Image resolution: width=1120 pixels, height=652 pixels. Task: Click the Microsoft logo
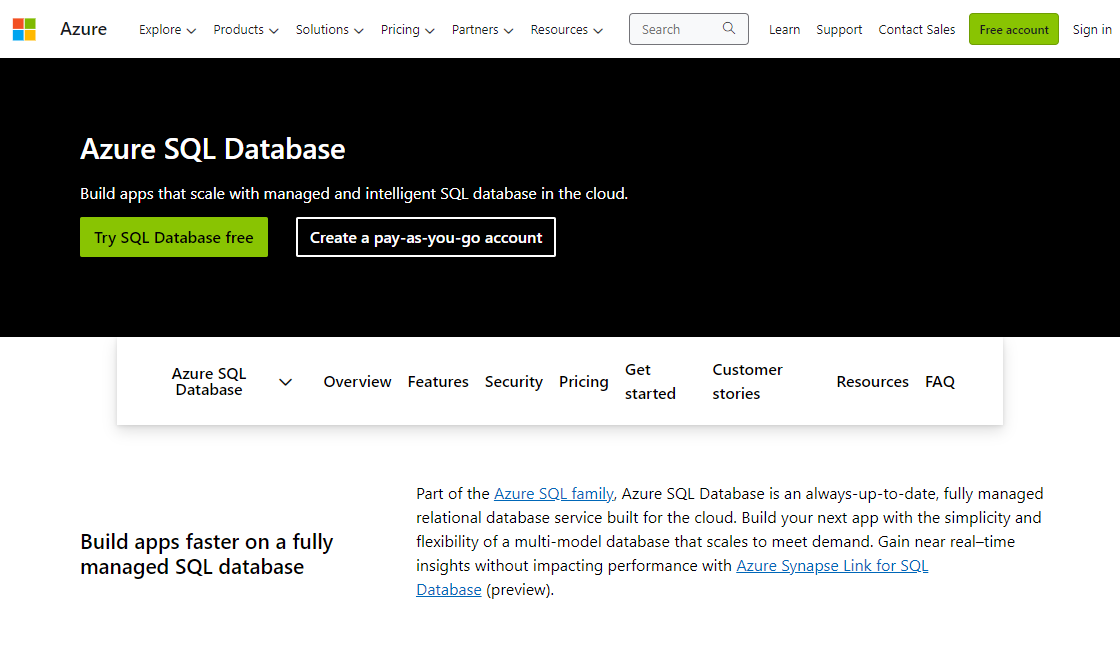(x=24, y=29)
